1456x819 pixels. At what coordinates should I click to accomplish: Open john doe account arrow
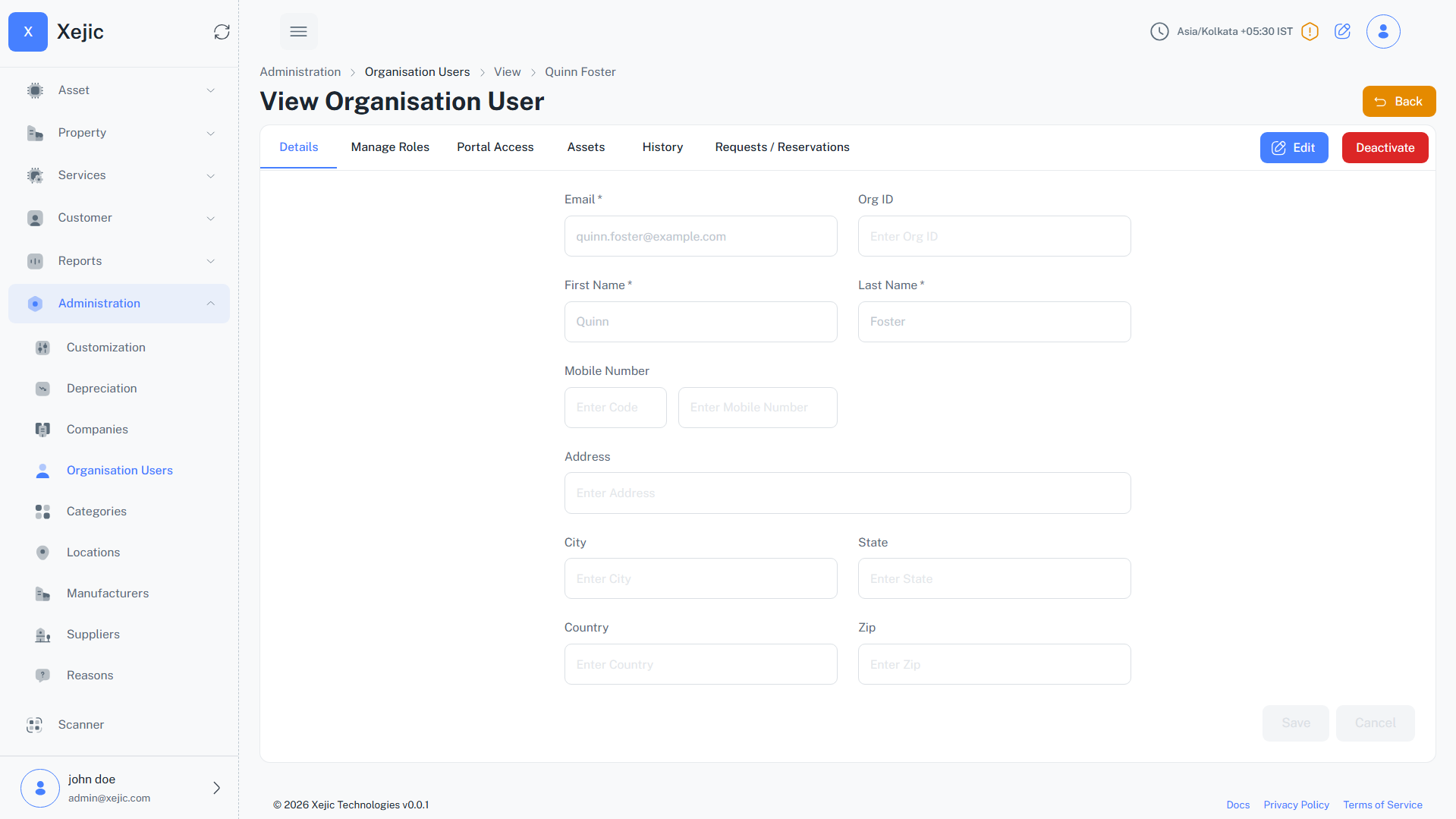click(216, 788)
